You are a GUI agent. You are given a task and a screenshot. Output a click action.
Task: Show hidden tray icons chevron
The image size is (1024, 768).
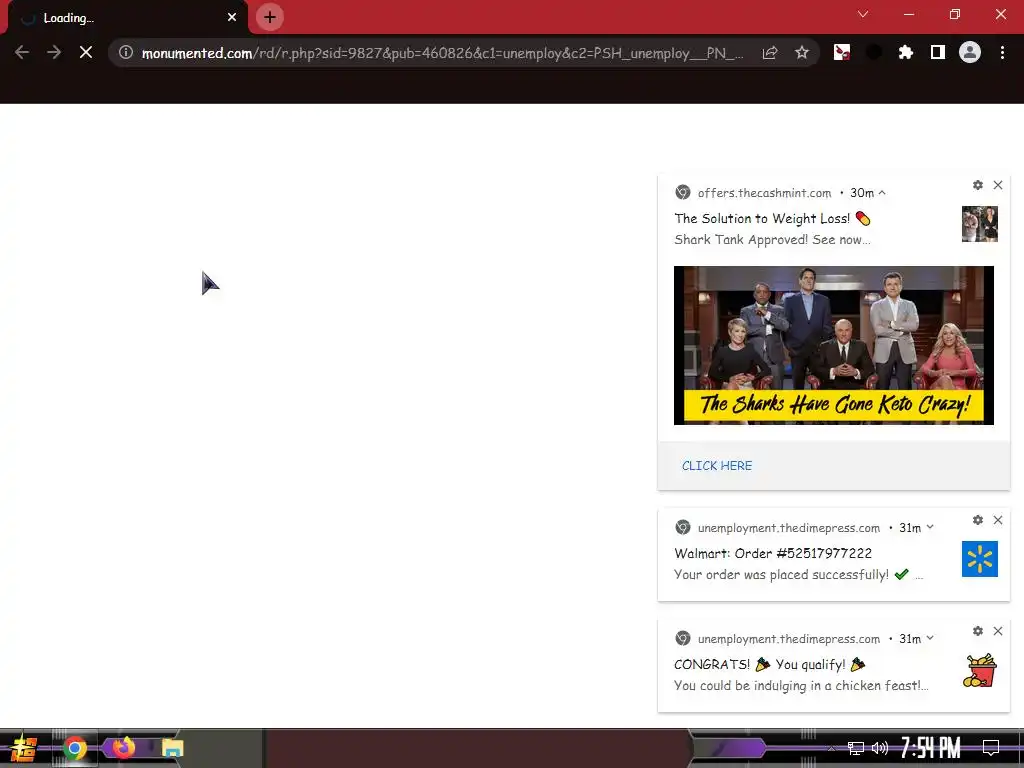point(831,748)
